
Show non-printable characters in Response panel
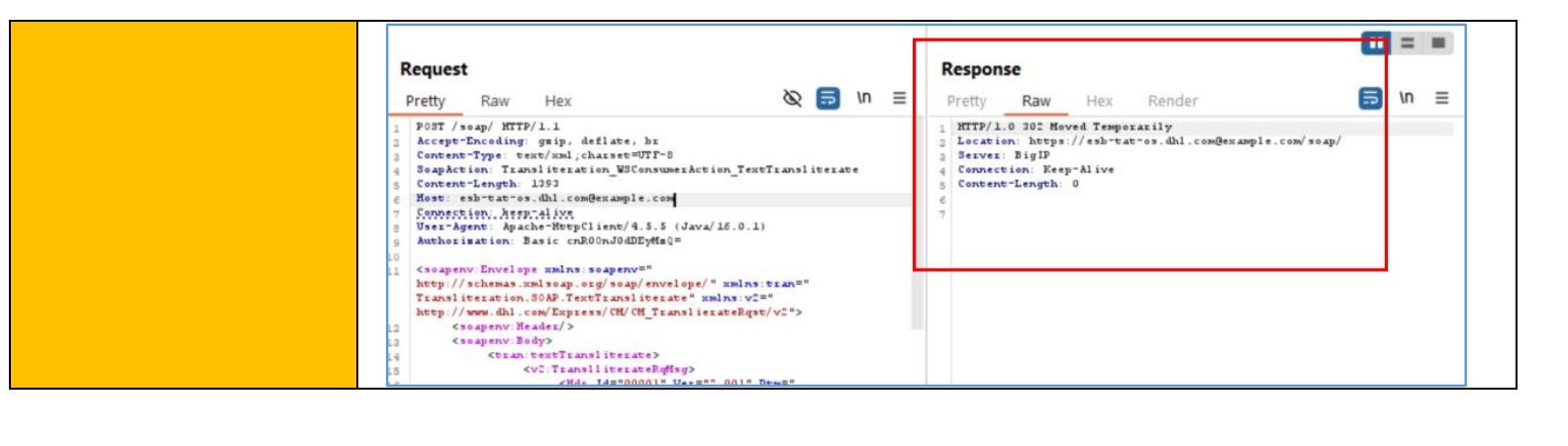1406,98
